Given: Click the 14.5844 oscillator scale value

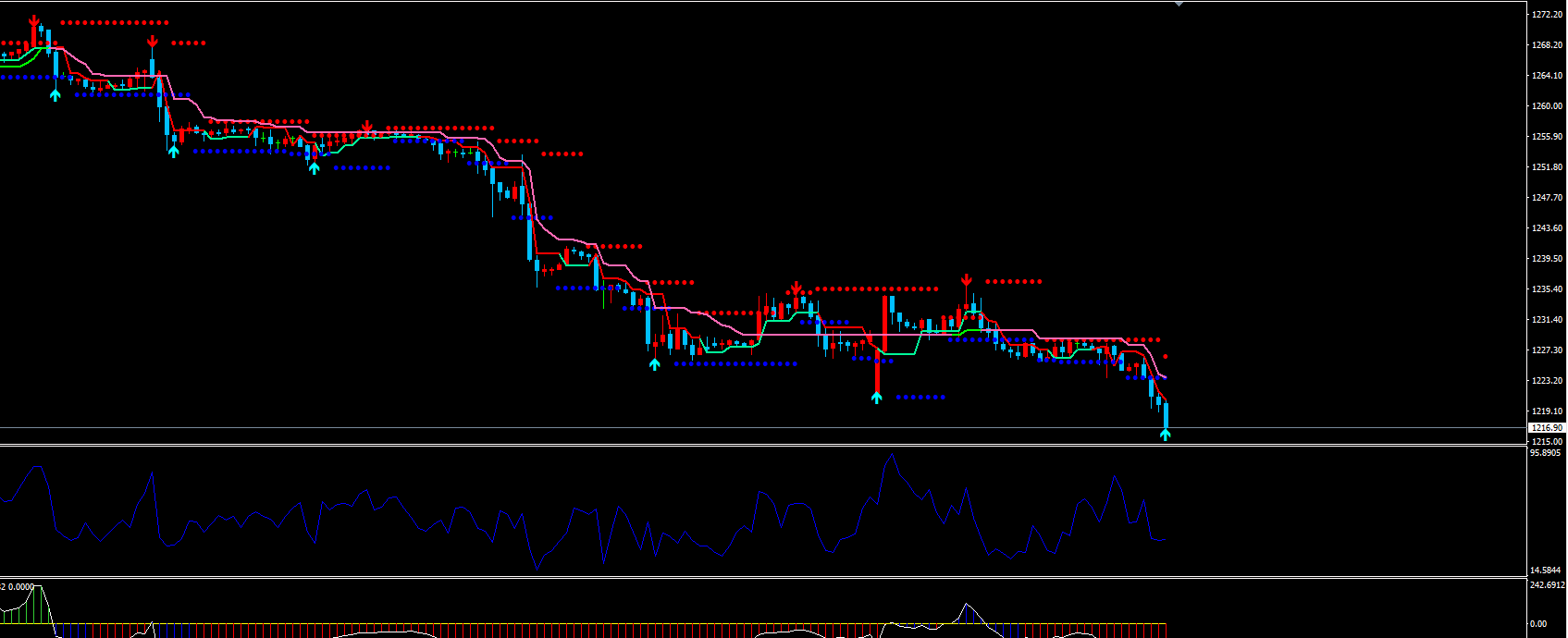Looking at the screenshot, I should pyautogui.click(x=1547, y=571).
